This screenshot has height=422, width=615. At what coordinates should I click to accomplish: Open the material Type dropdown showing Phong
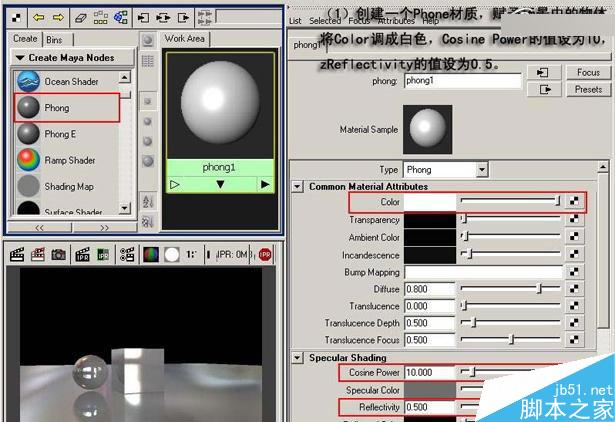click(482, 170)
